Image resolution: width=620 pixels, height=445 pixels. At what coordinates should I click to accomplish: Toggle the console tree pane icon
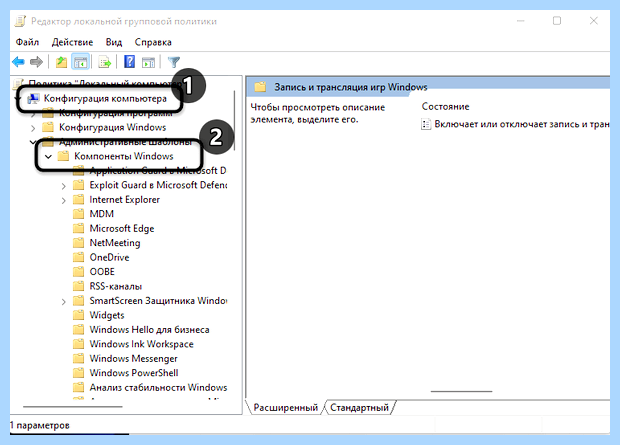(80, 62)
